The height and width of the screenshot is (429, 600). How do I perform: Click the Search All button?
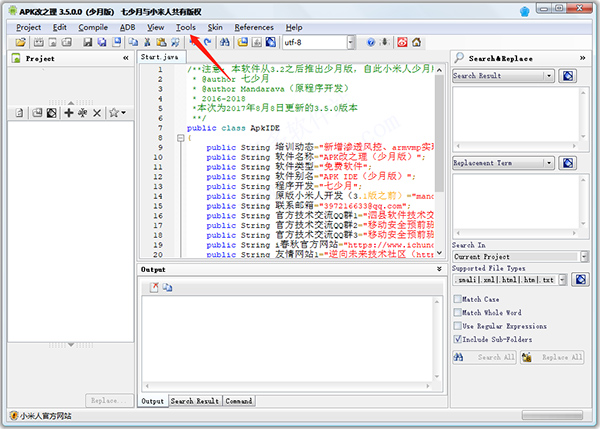coord(484,357)
